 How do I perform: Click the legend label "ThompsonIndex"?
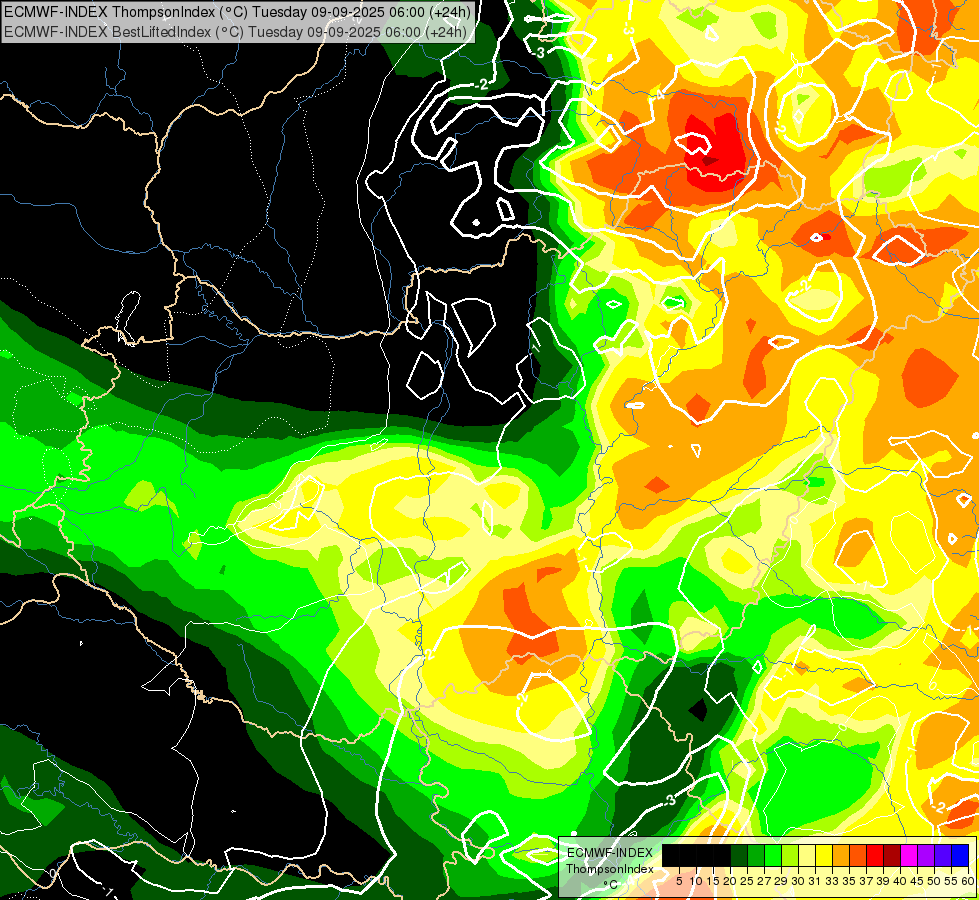point(610,869)
